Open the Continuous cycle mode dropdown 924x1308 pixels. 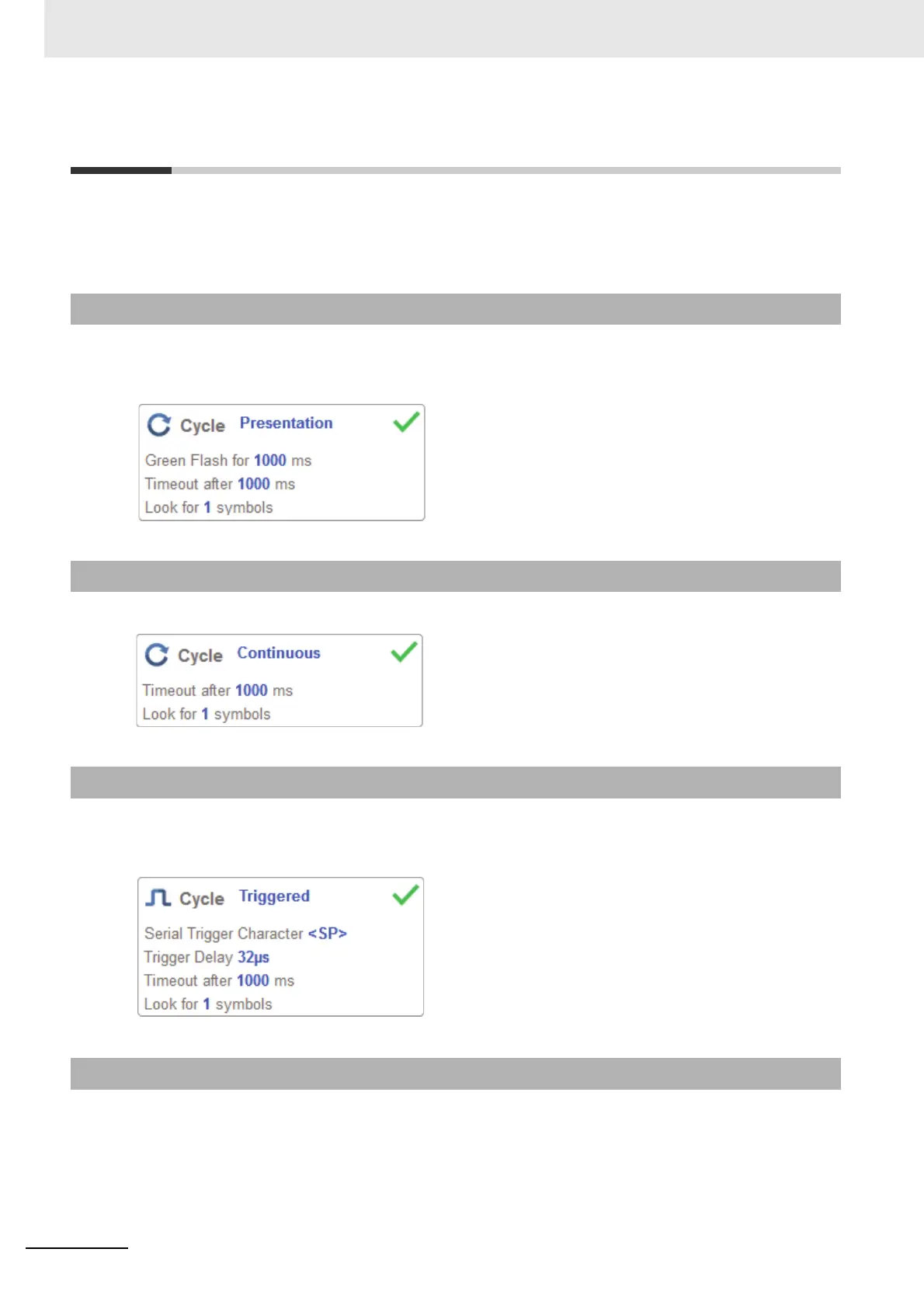click(x=279, y=653)
